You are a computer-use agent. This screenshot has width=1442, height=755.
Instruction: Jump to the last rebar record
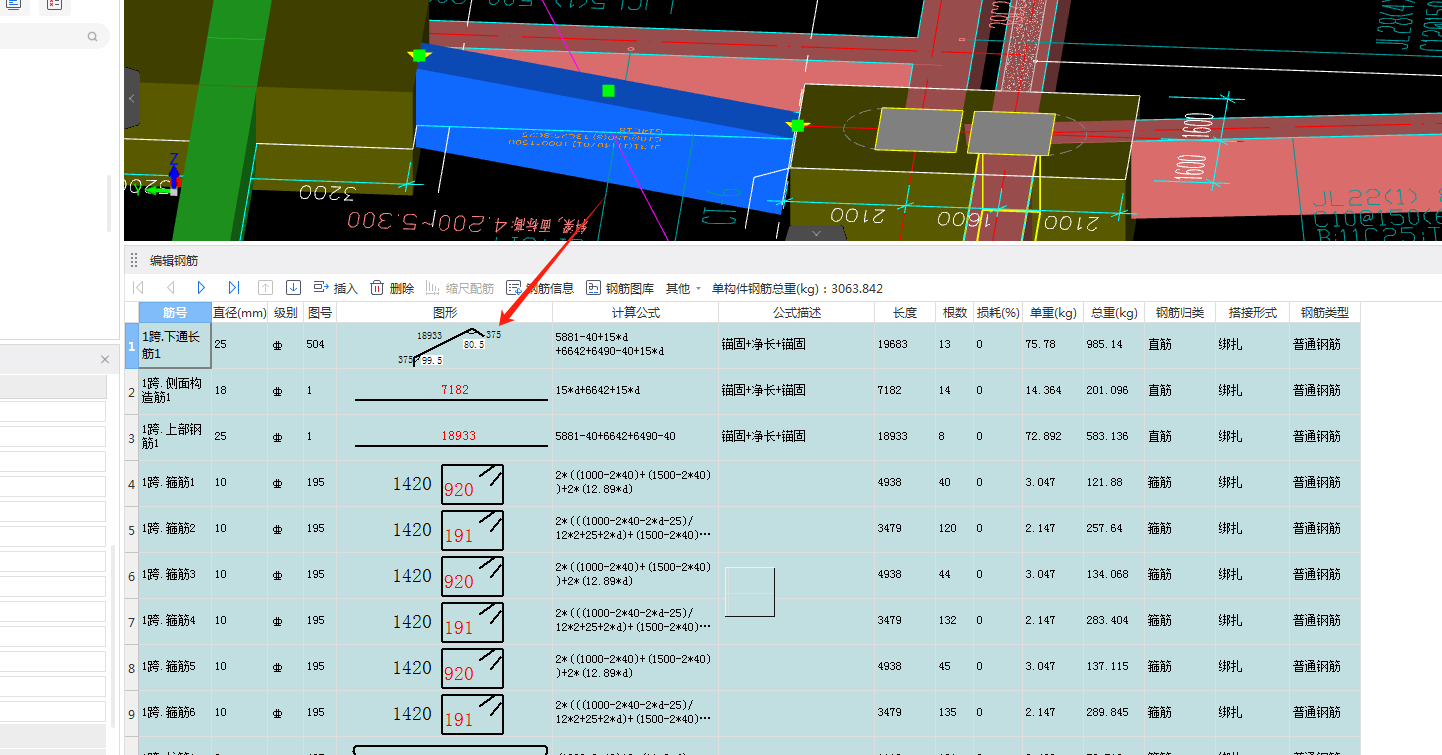coord(233,288)
